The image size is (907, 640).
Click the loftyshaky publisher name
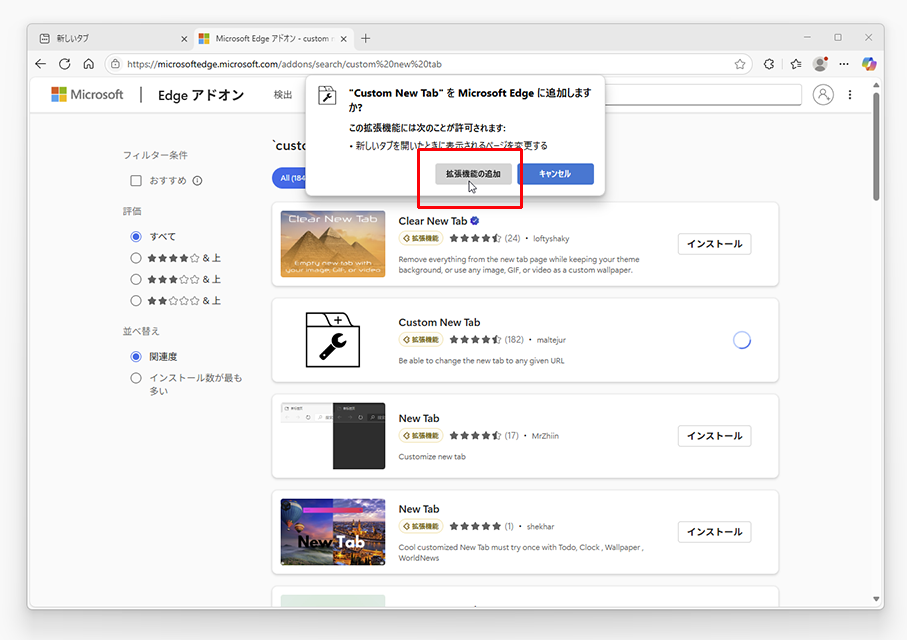[x=551, y=238]
